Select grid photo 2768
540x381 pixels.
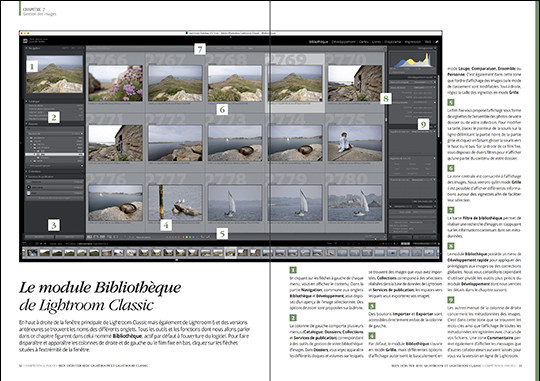click(x=235, y=83)
